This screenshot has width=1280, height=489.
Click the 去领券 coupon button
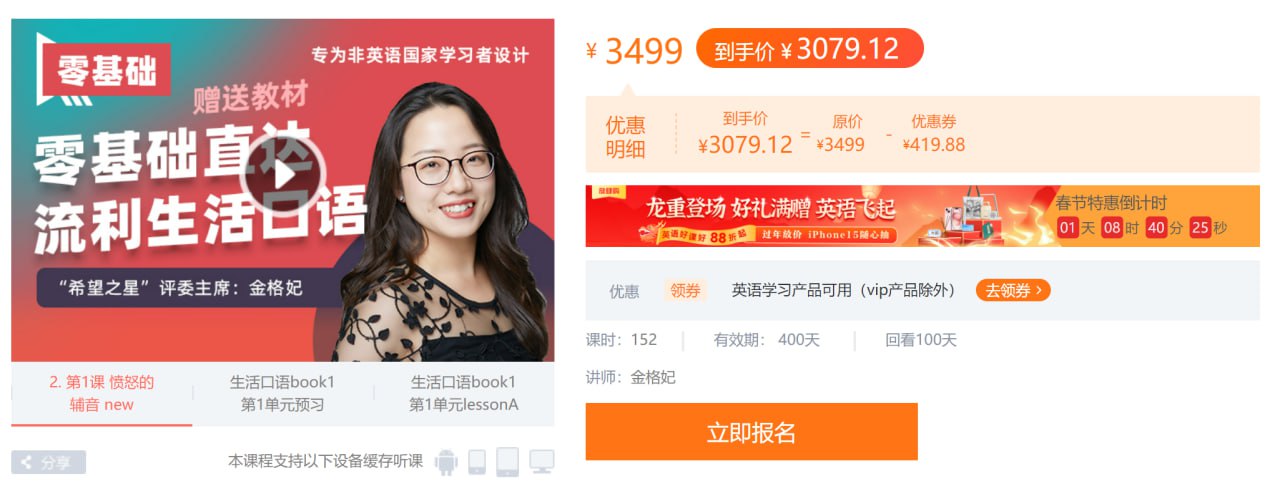[x=1013, y=291]
